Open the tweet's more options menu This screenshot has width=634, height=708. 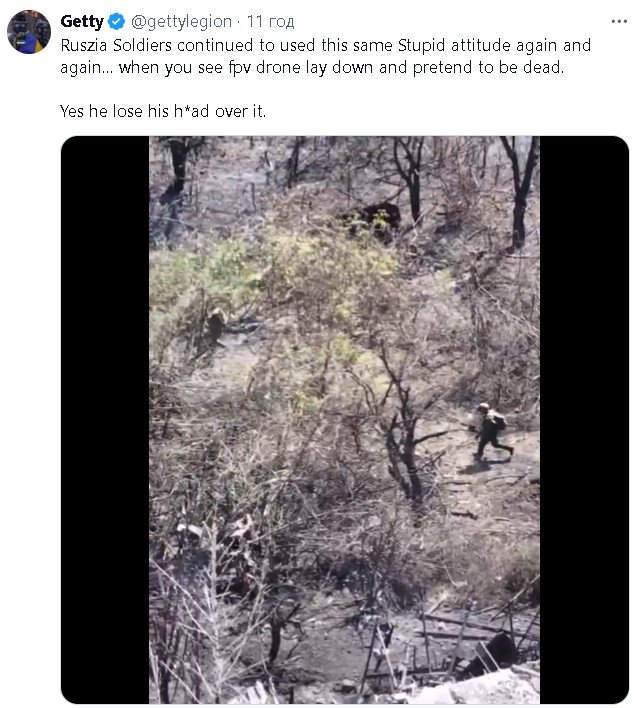pyautogui.click(x=611, y=21)
